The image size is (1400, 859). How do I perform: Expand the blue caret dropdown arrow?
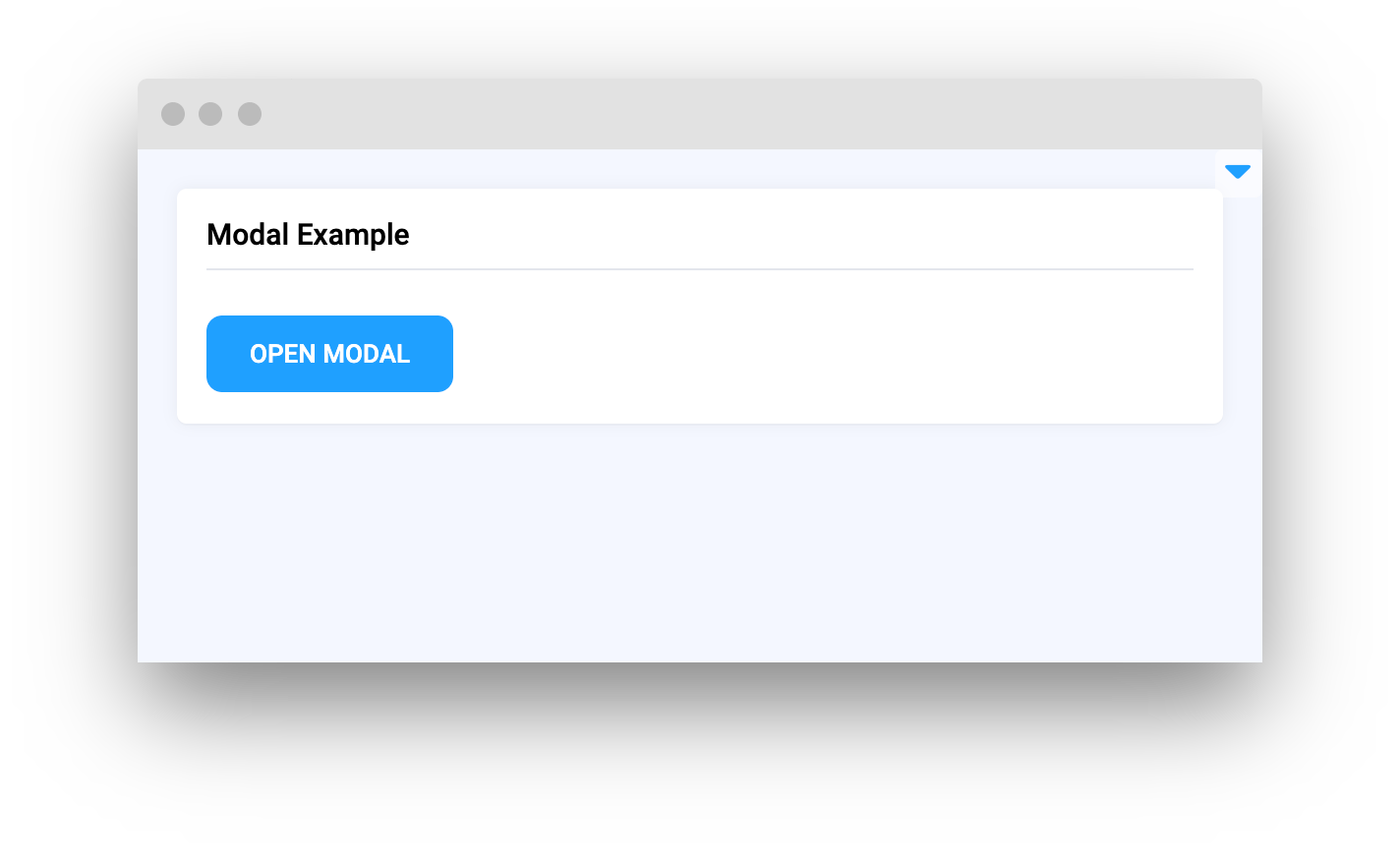point(1238,172)
